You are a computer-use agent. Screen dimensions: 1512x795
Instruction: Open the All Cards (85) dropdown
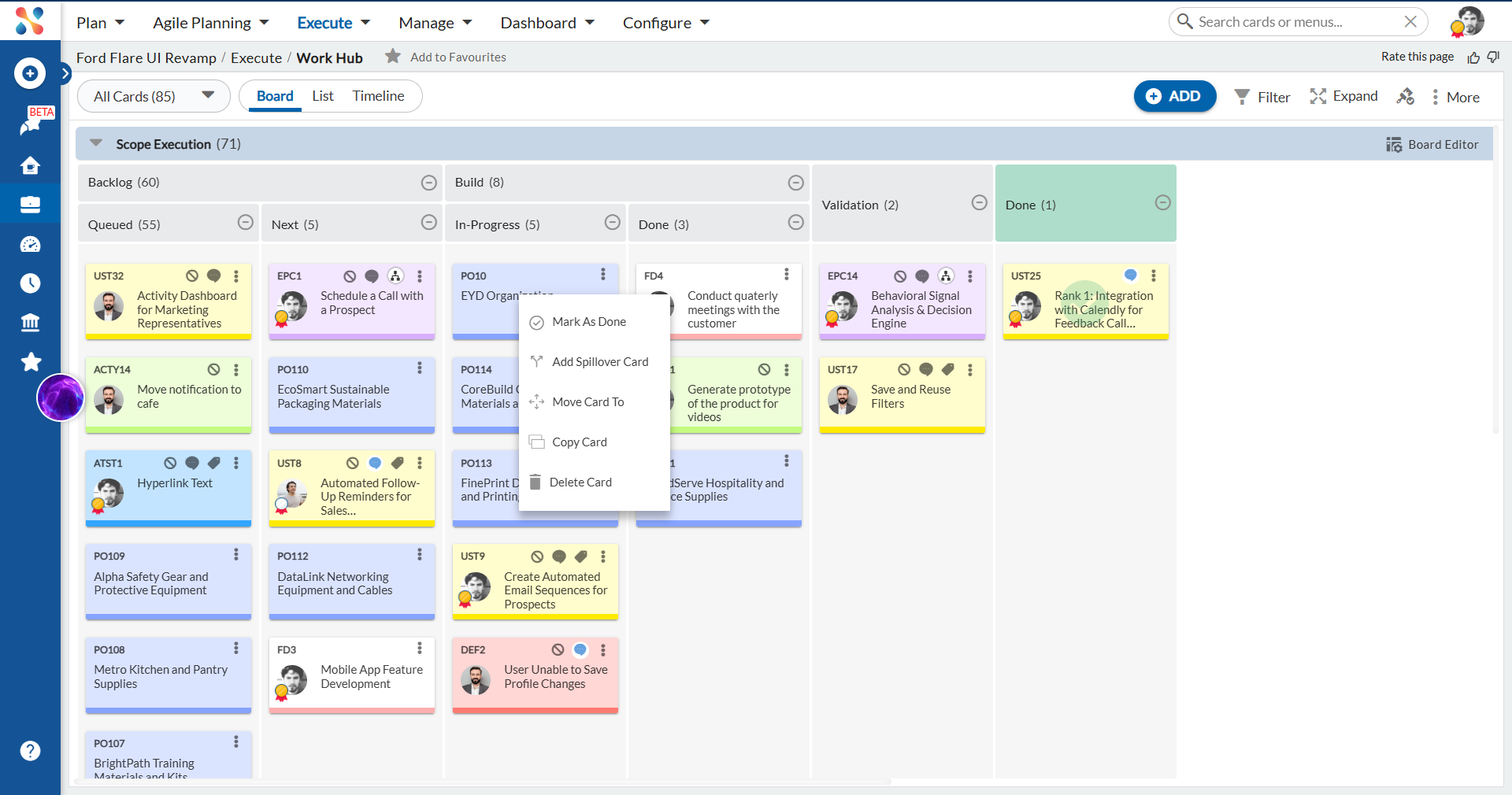154,96
